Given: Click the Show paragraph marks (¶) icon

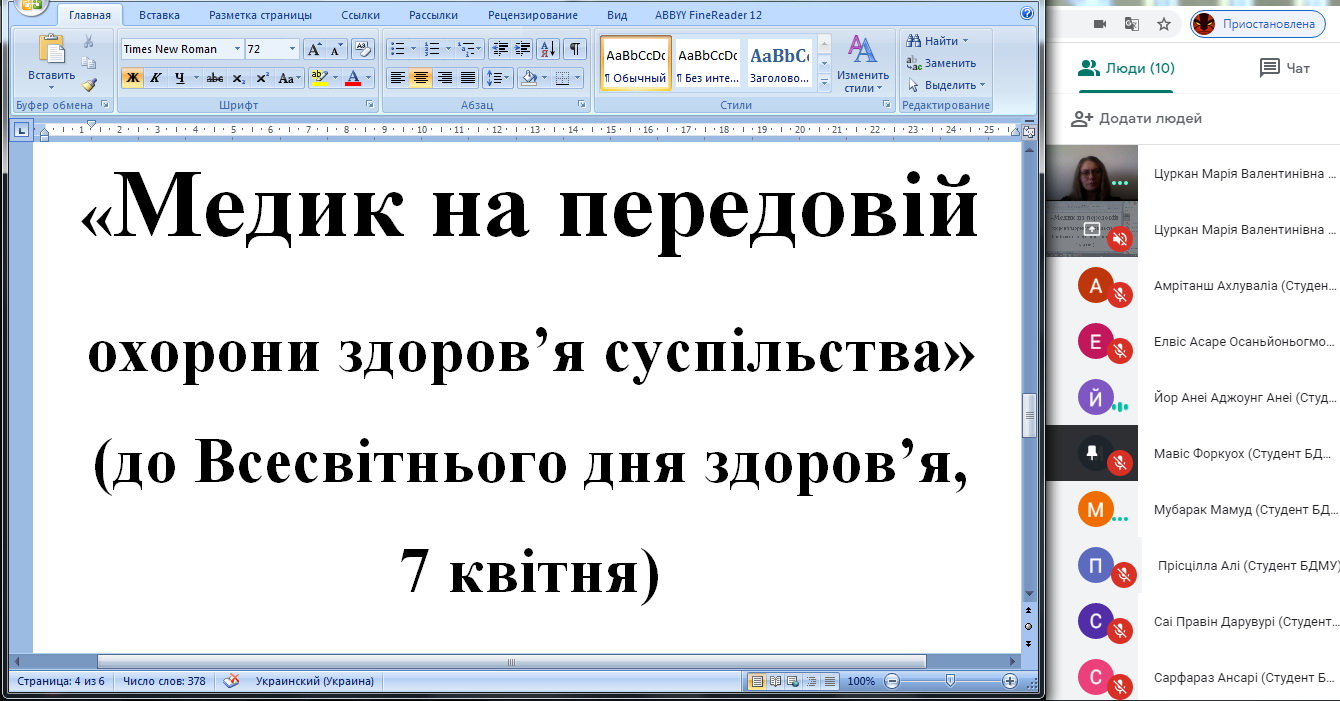Looking at the screenshot, I should point(575,49).
